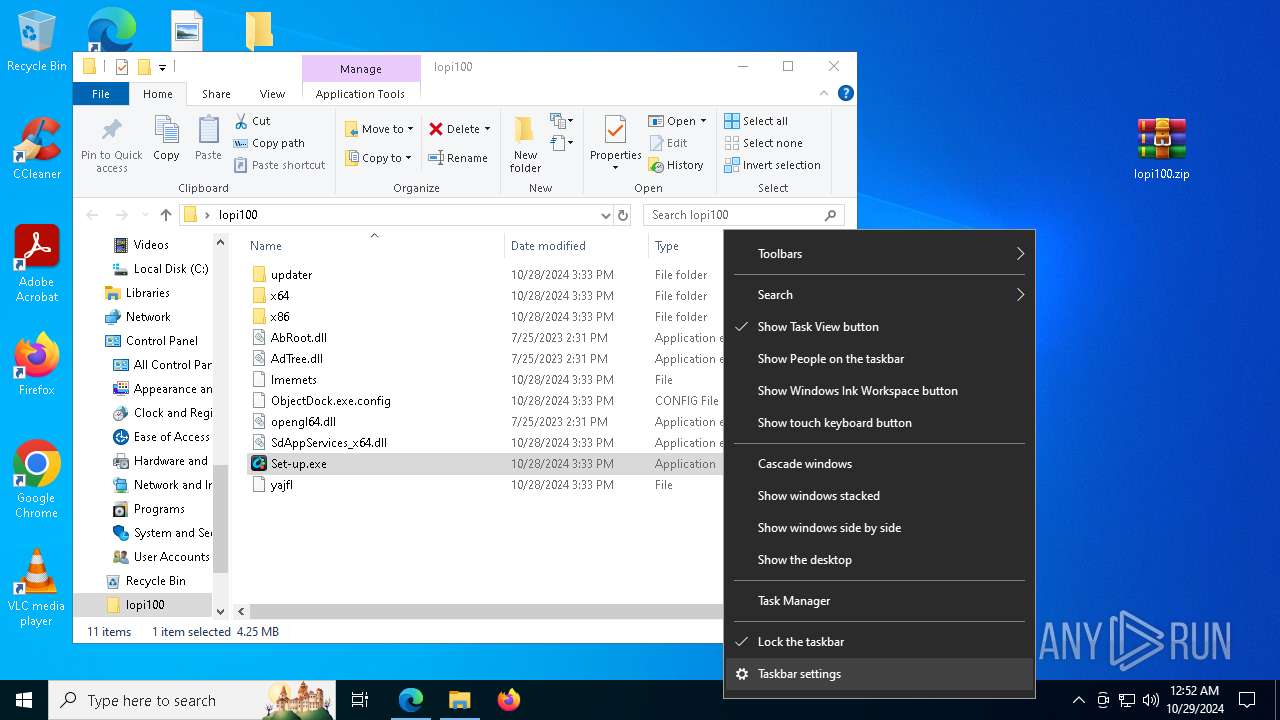The image size is (1280, 720).
Task: Click Select none in the ribbon
Action: coord(763,143)
